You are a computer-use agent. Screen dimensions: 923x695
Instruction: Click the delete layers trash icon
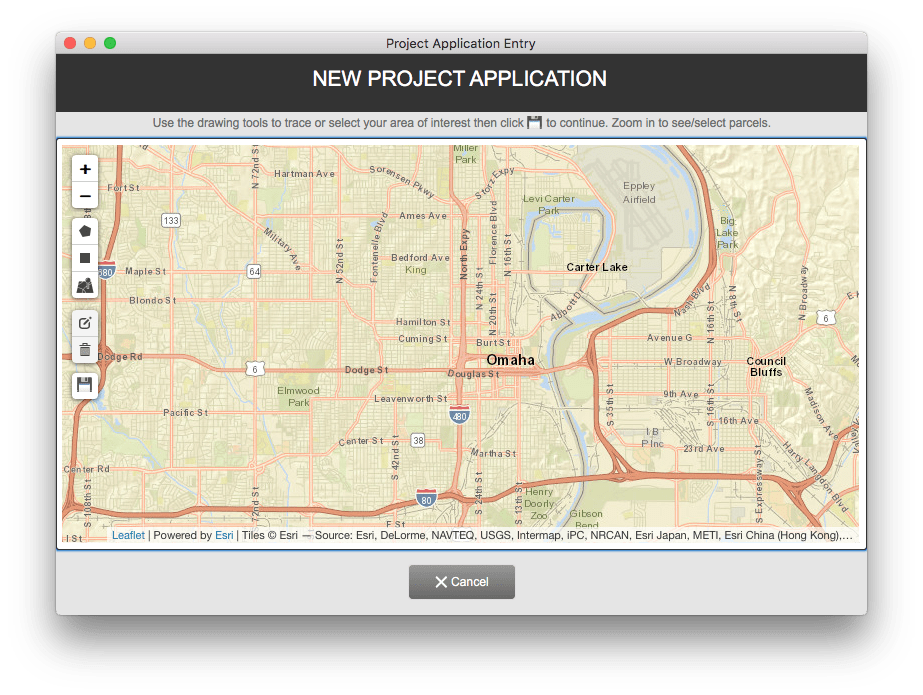85,350
